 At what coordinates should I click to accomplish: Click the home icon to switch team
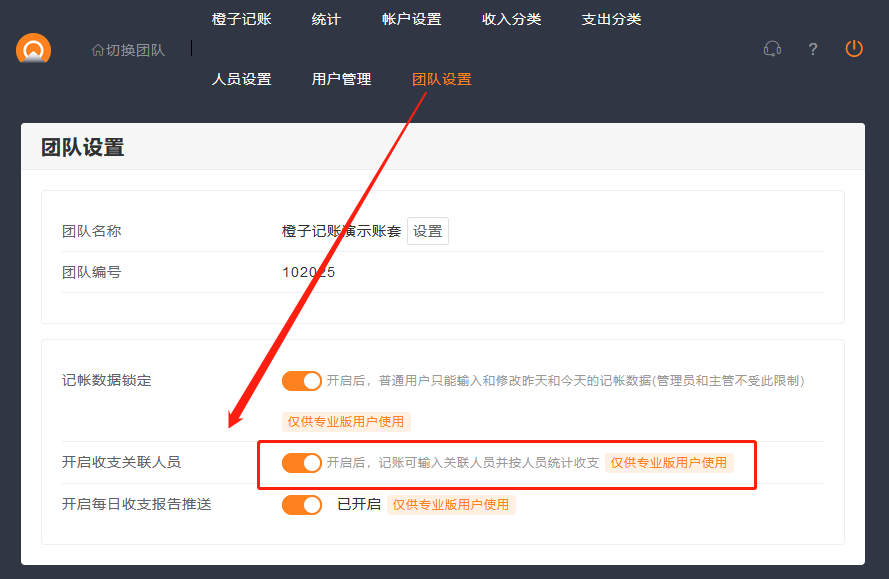[97, 49]
